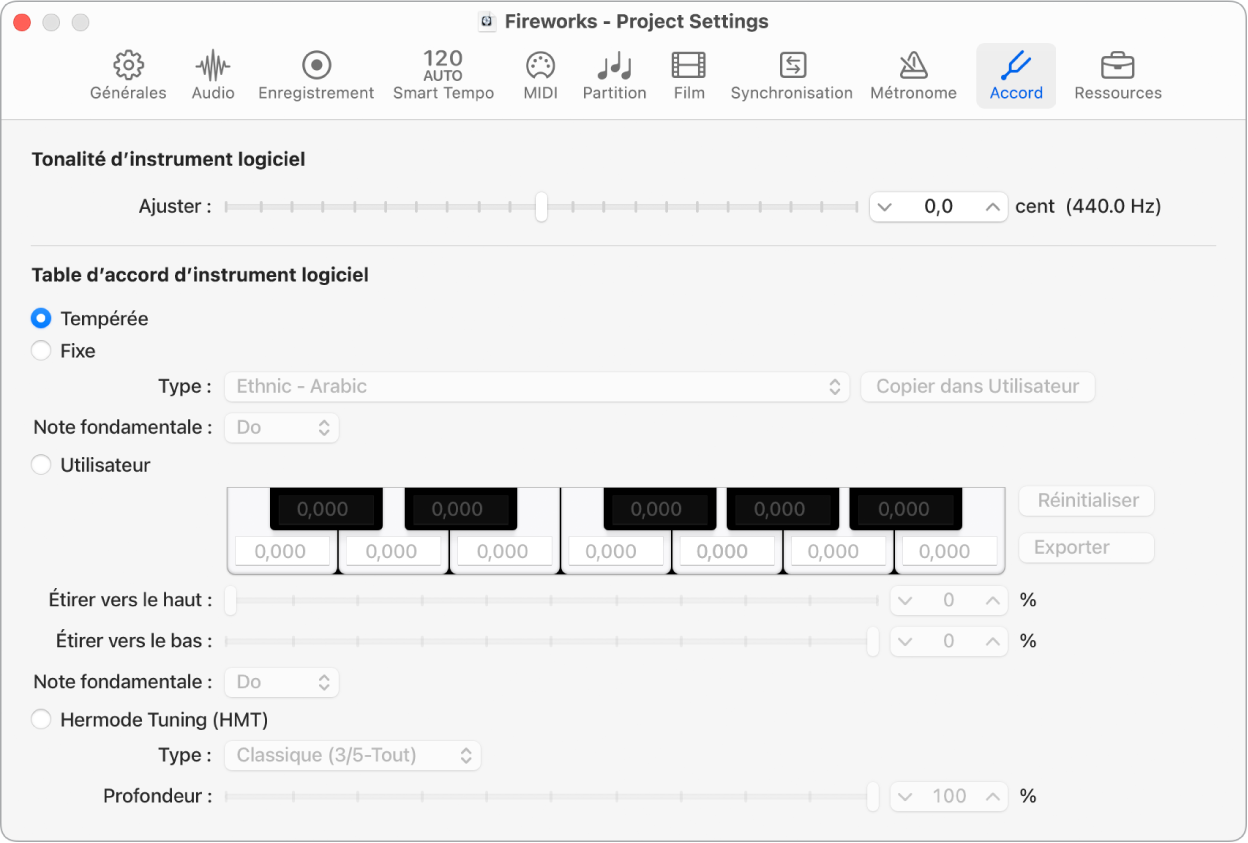Click the Ajuster tuning slider handle

[541, 207]
